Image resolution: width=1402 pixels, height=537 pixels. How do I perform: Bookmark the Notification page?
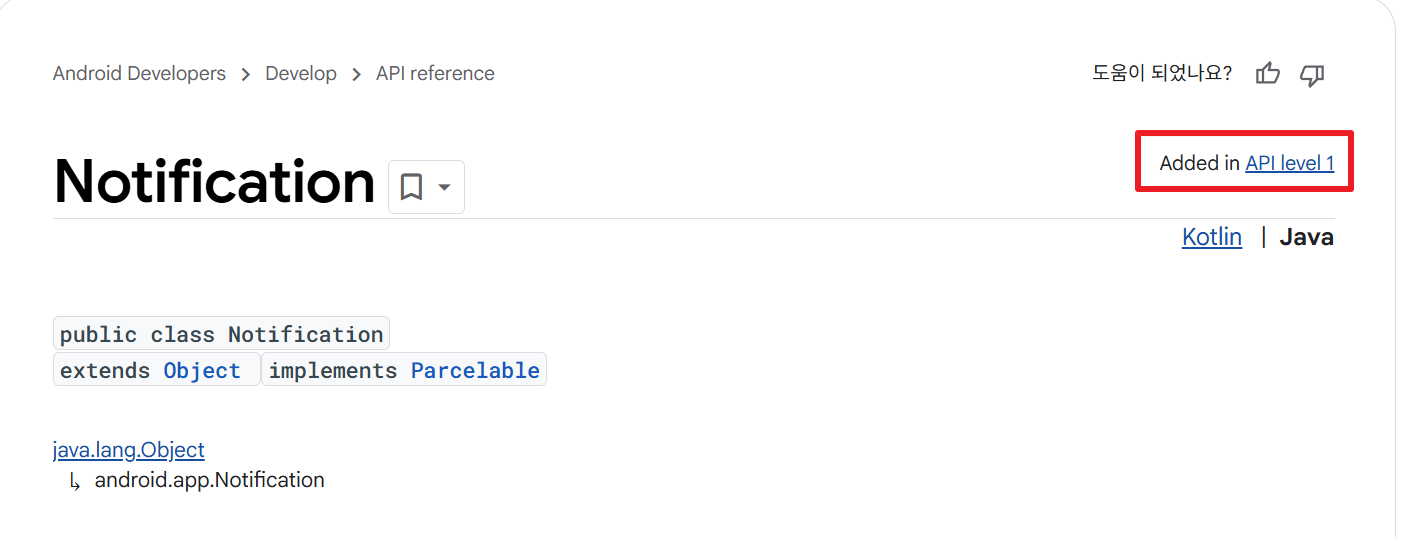tap(411, 187)
